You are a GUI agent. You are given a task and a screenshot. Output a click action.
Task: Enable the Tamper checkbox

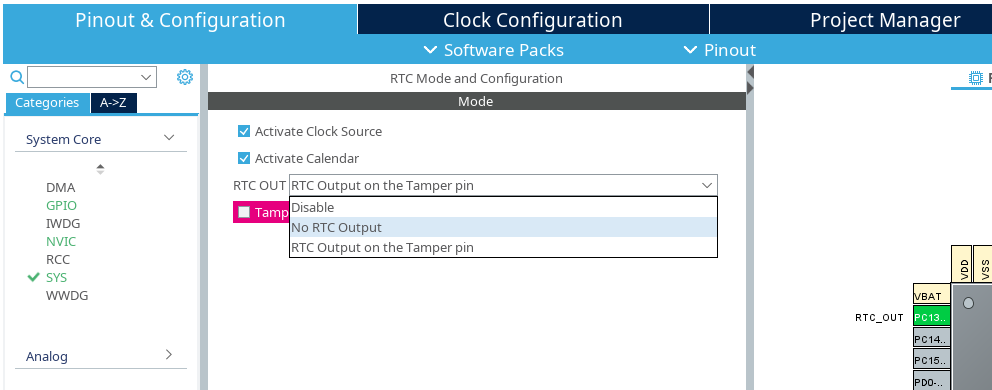[x=244, y=212]
